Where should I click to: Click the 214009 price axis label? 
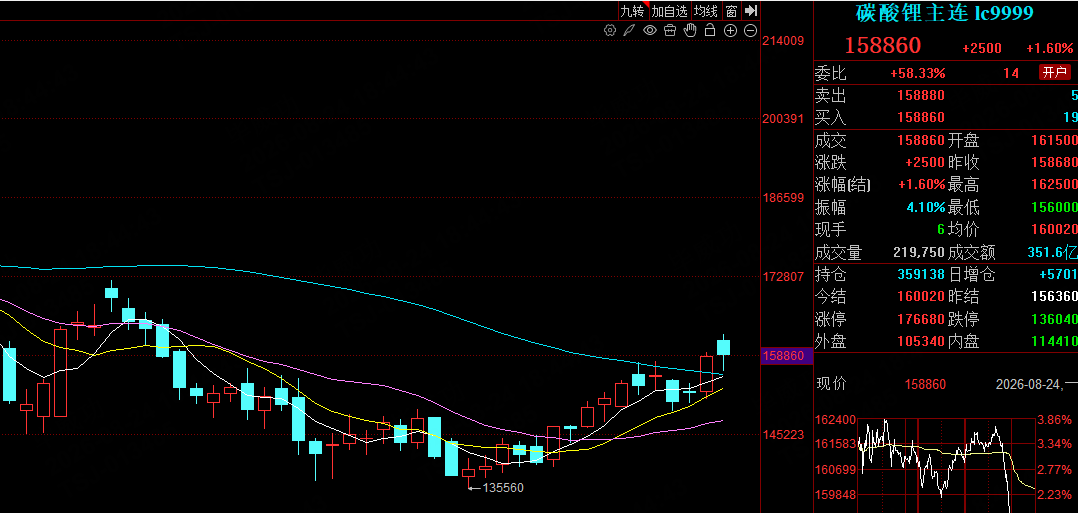click(x=784, y=41)
